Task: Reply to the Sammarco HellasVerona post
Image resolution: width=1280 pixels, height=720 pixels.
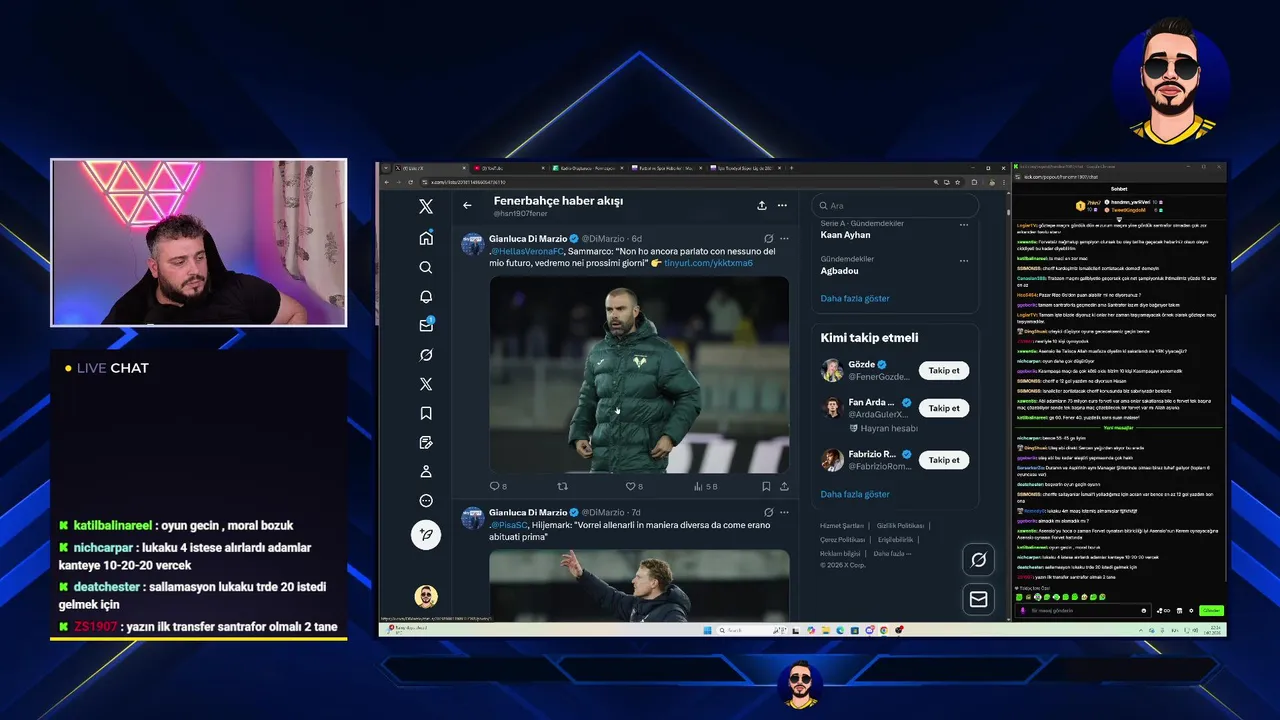Action: (497, 486)
